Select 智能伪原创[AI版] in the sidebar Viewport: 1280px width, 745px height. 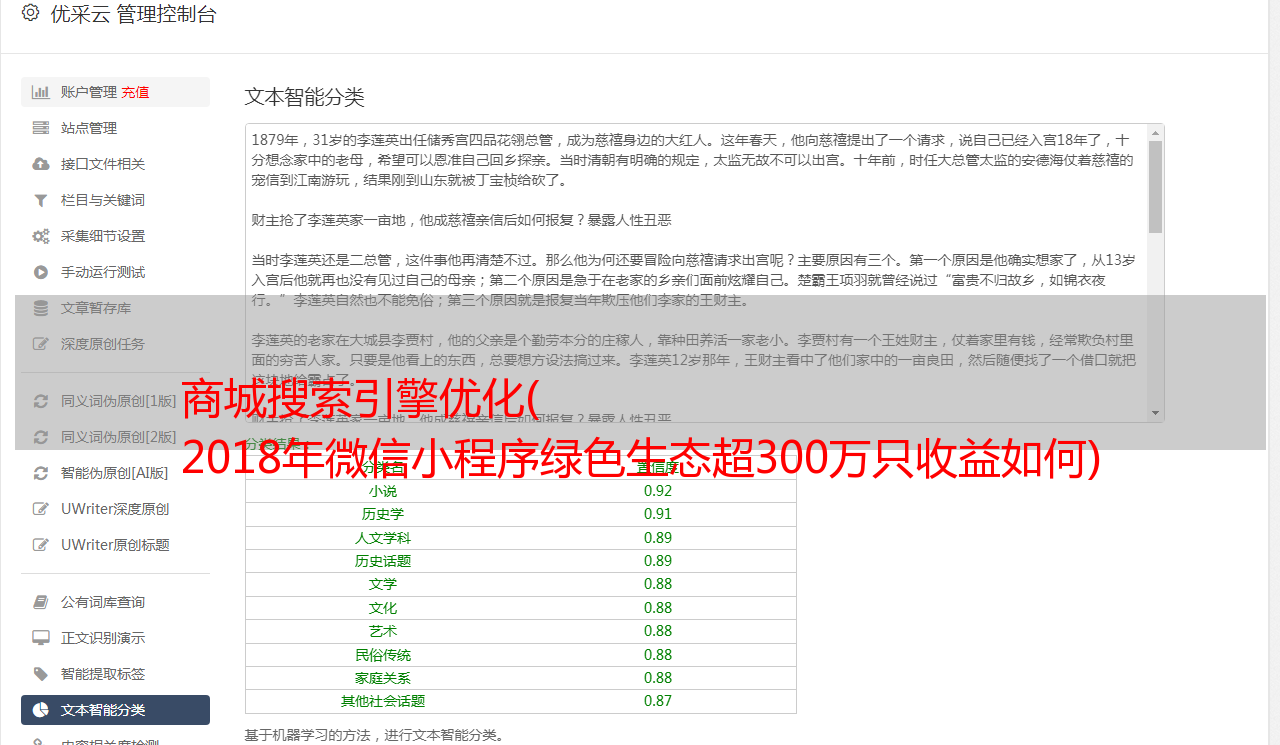[x=115, y=473]
